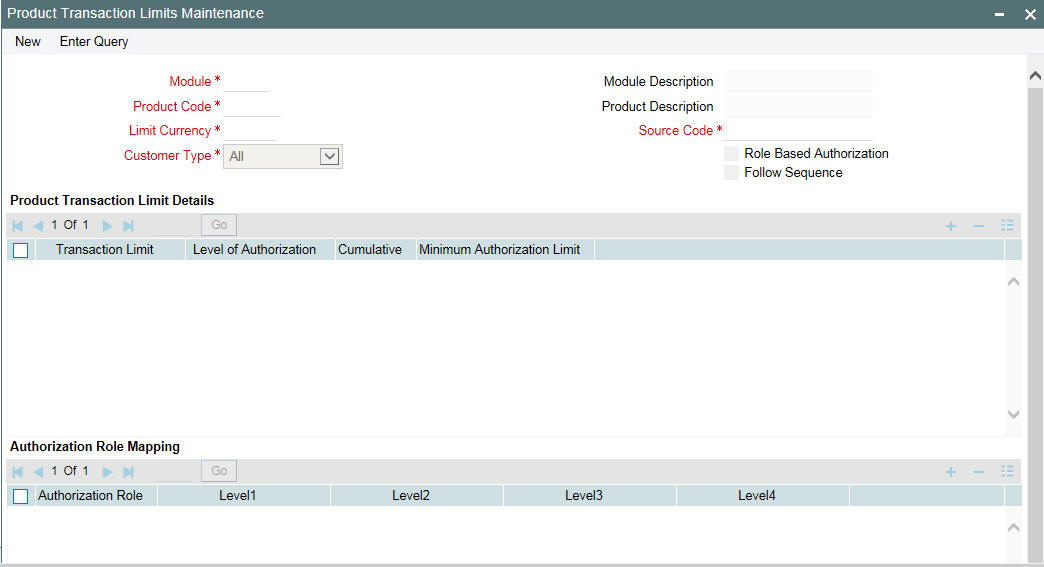Click the Level2 column header
Viewport: 1044px width, 567px height.
pos(417,496)
